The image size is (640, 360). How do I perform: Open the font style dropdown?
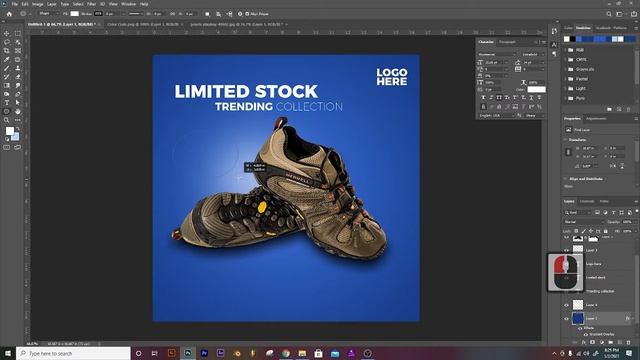point(533,54)
